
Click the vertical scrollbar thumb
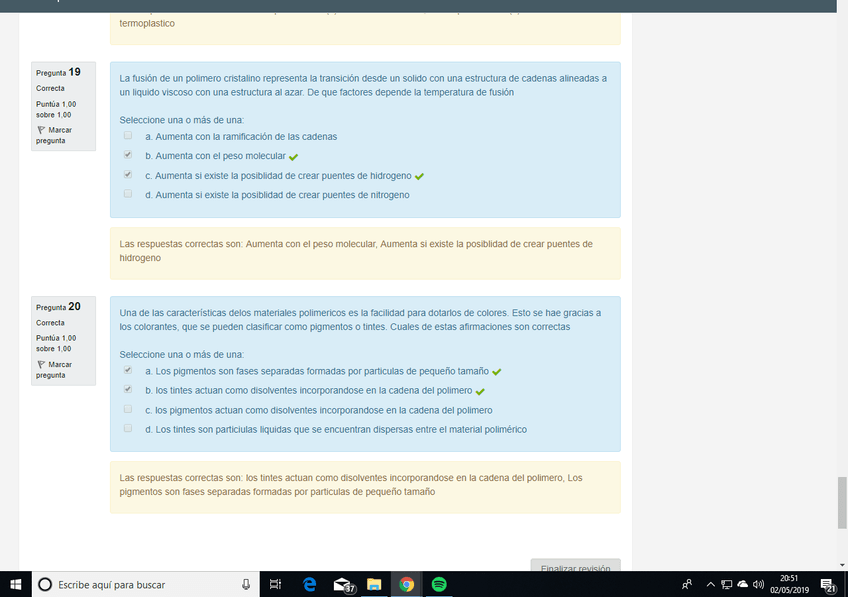[842, 502]
